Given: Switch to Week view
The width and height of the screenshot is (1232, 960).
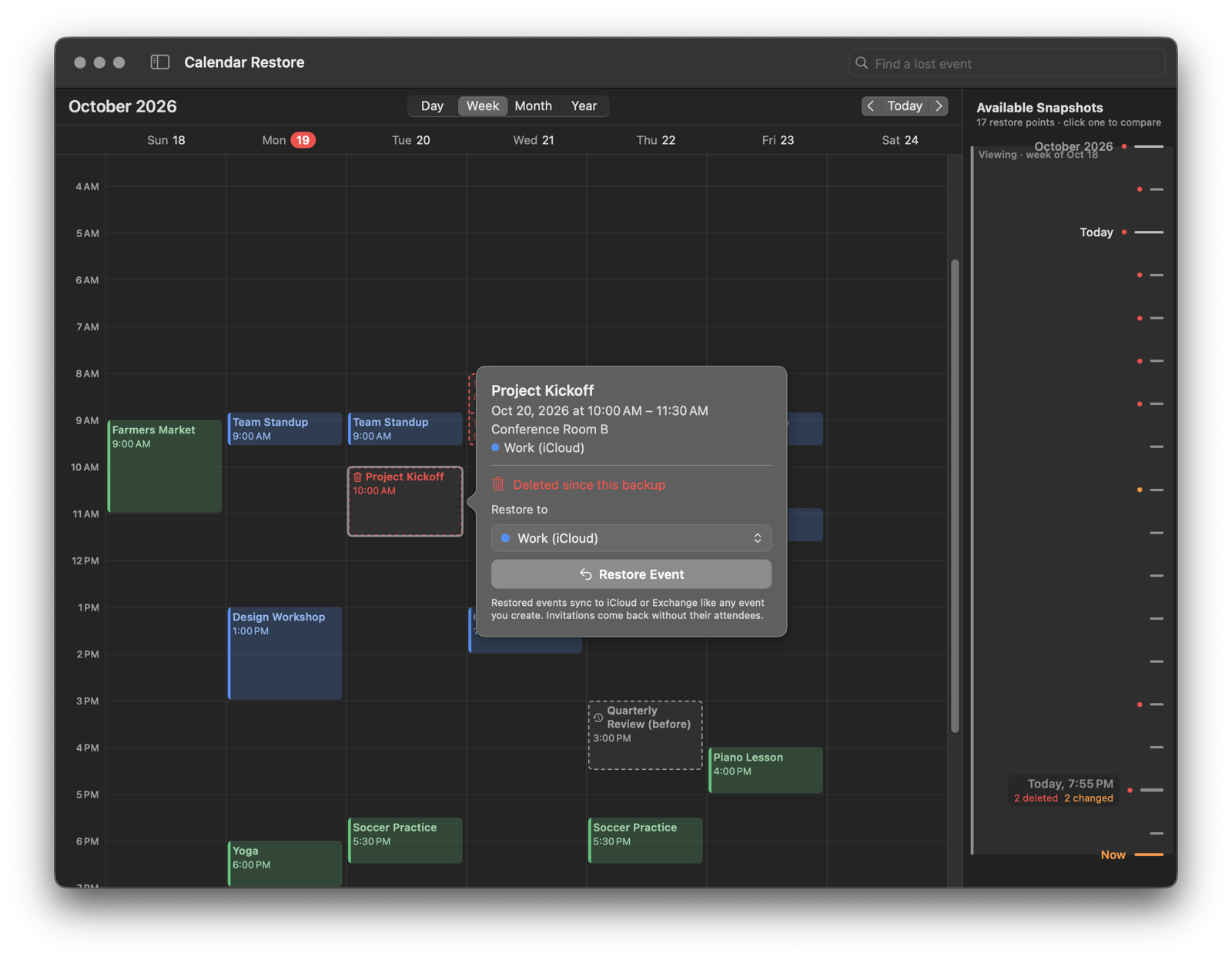Looking at the screenshot, I should pyautogui.click(x=483, y=106).
